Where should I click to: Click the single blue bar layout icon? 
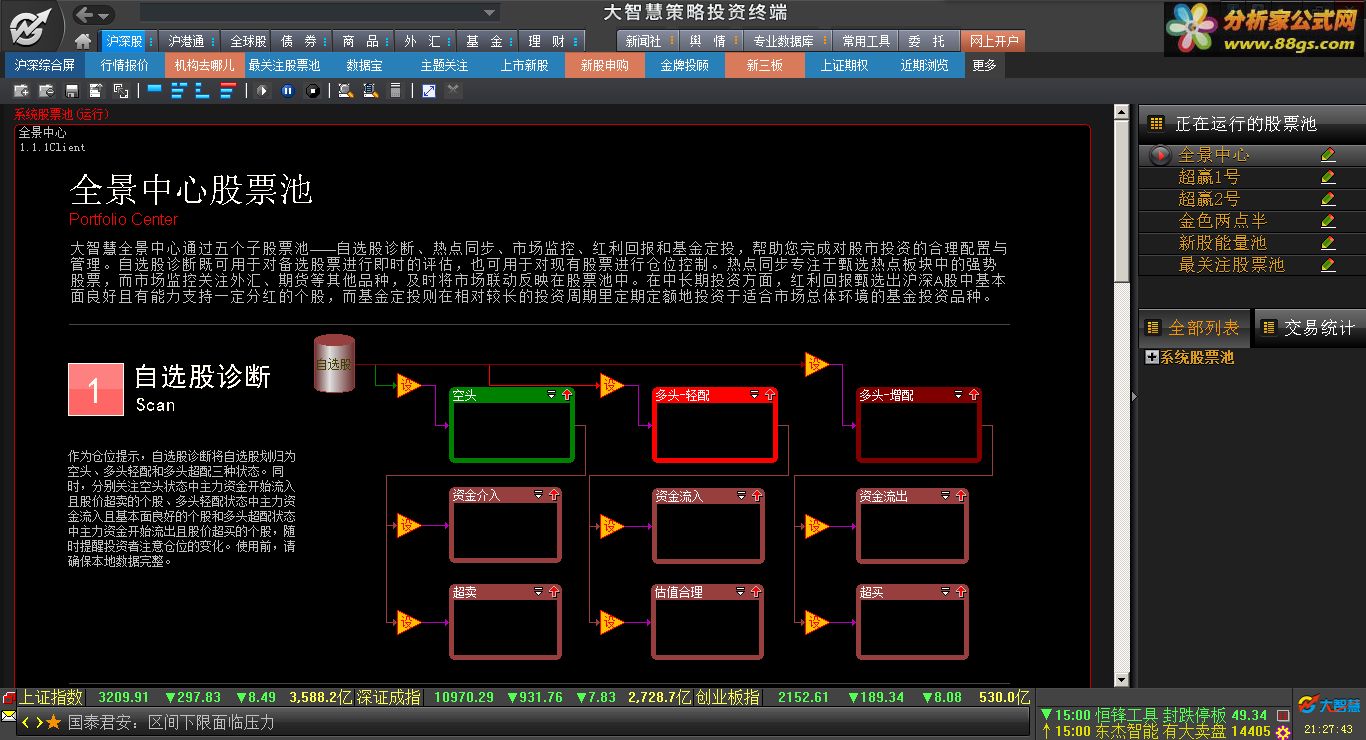tap(154, 88)
